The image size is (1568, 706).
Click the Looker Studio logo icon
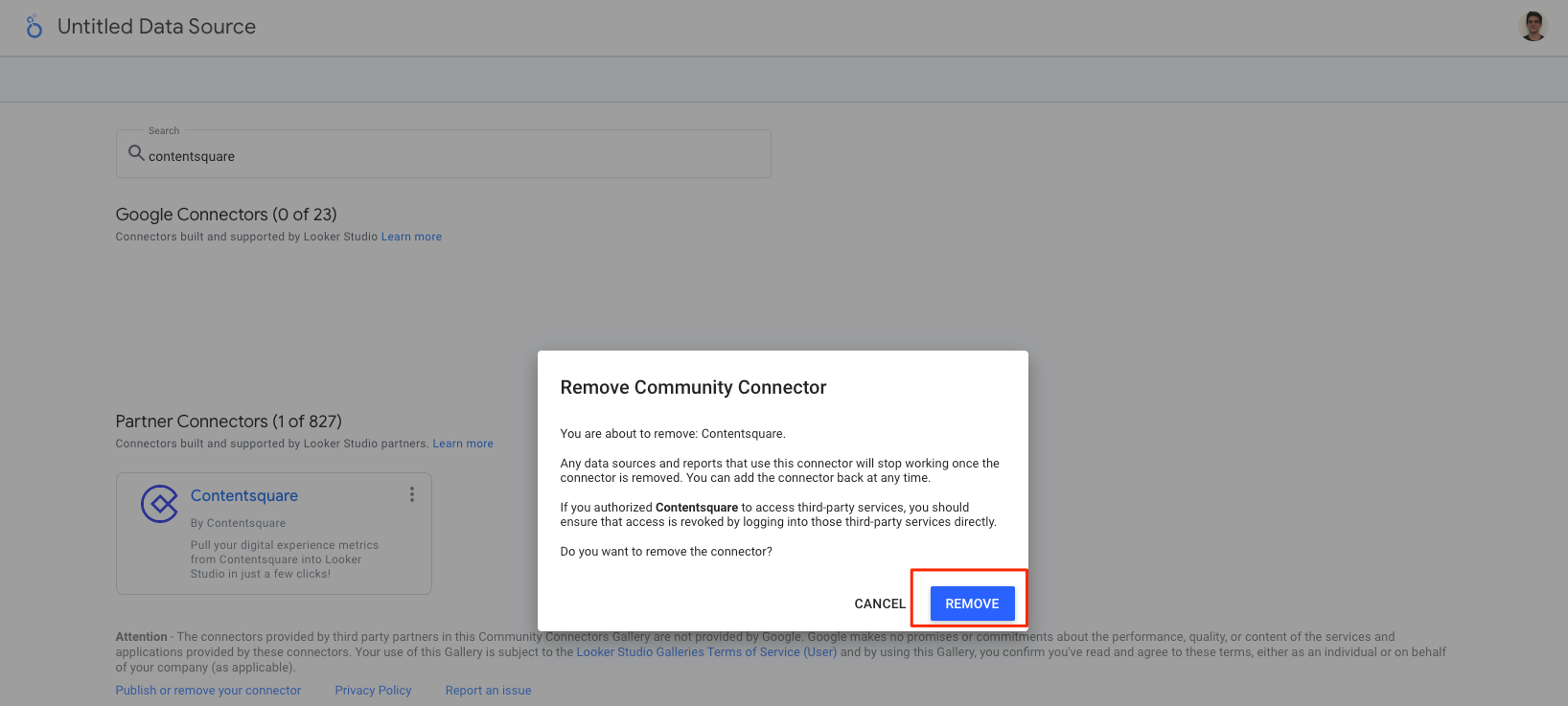pyautogui.click(x=35, y=27)
